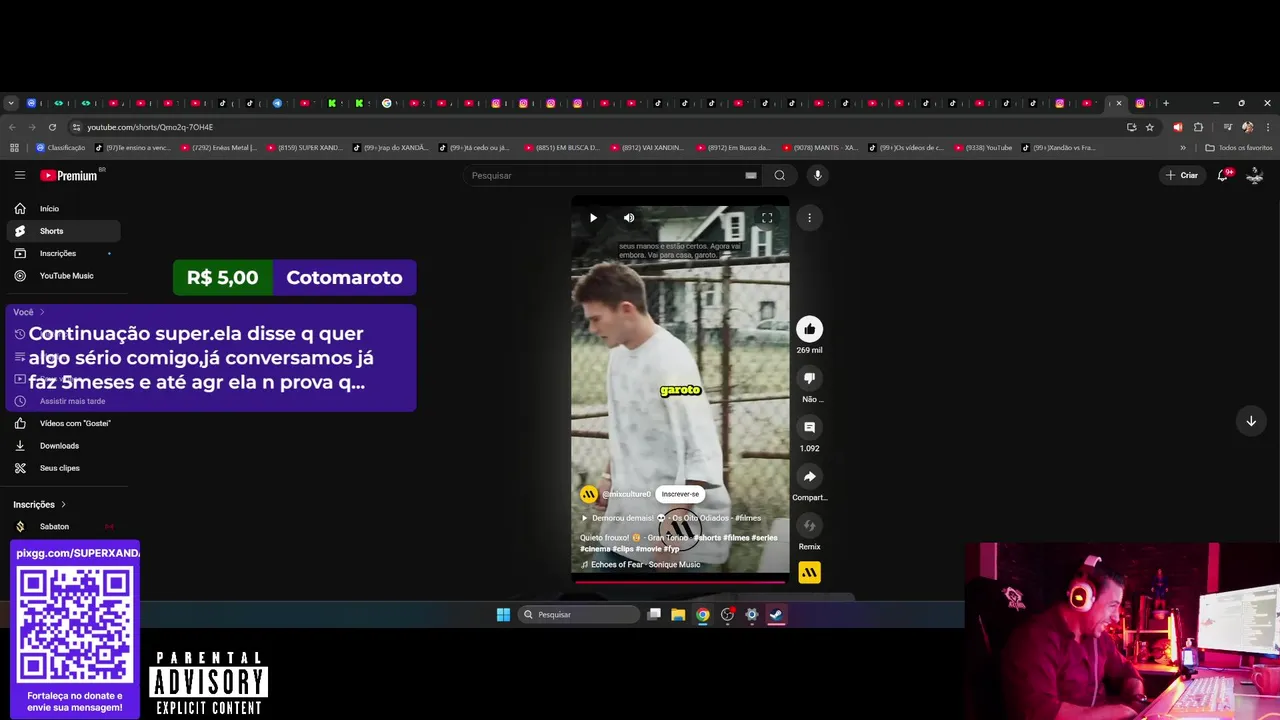Install app icon in address bar
The image size is (1280, 720).
[1131, 127]
